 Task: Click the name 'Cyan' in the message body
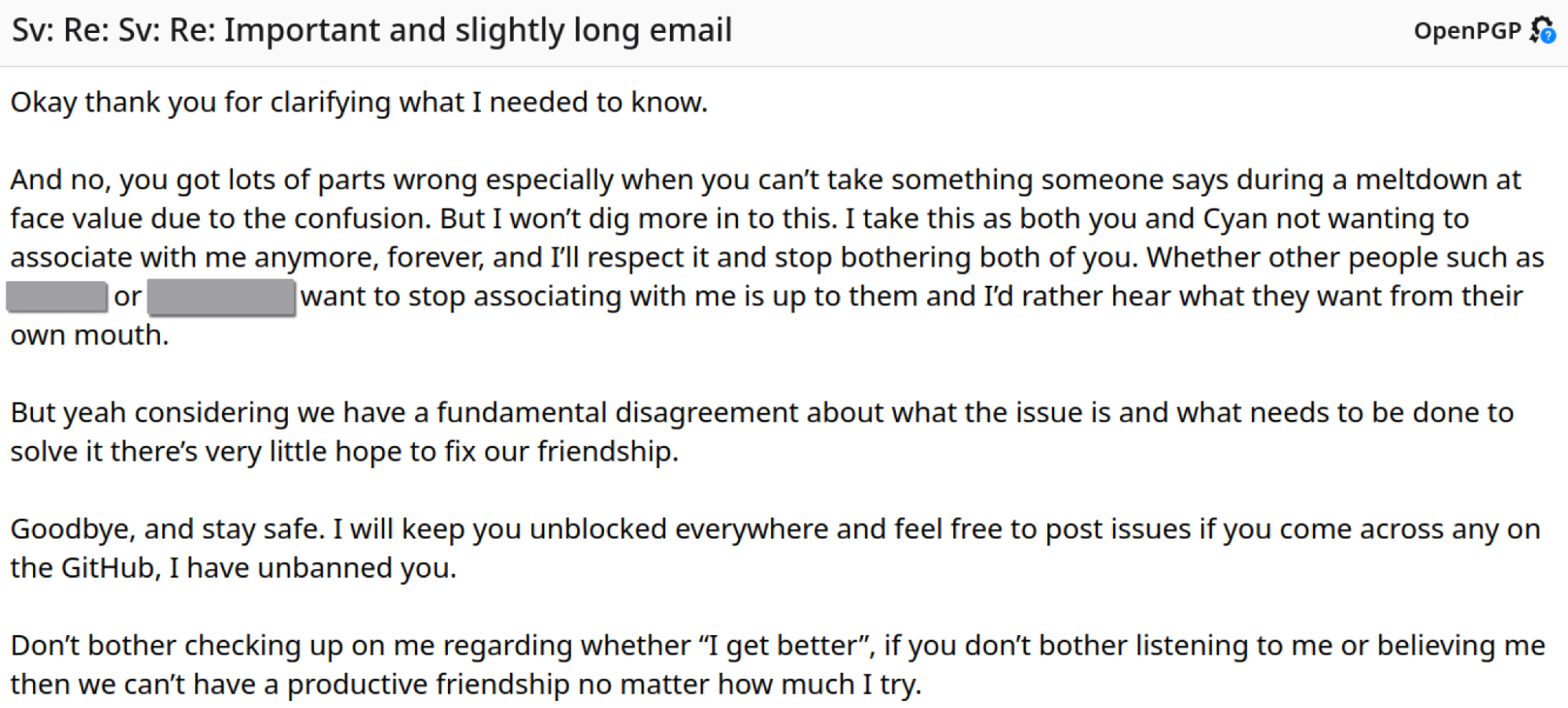(x=1235, y=218)
